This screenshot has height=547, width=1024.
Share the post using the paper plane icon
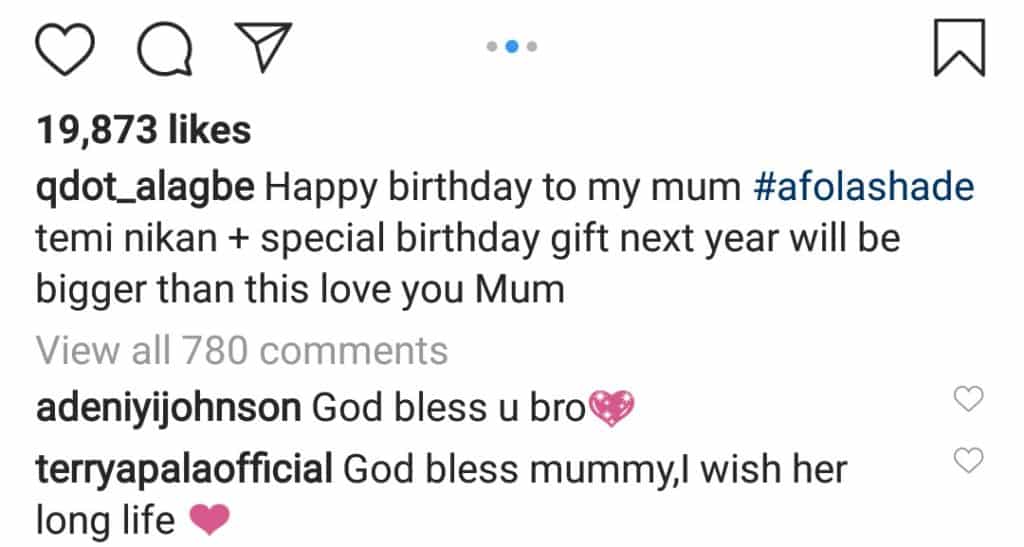[x=263, y=47]
